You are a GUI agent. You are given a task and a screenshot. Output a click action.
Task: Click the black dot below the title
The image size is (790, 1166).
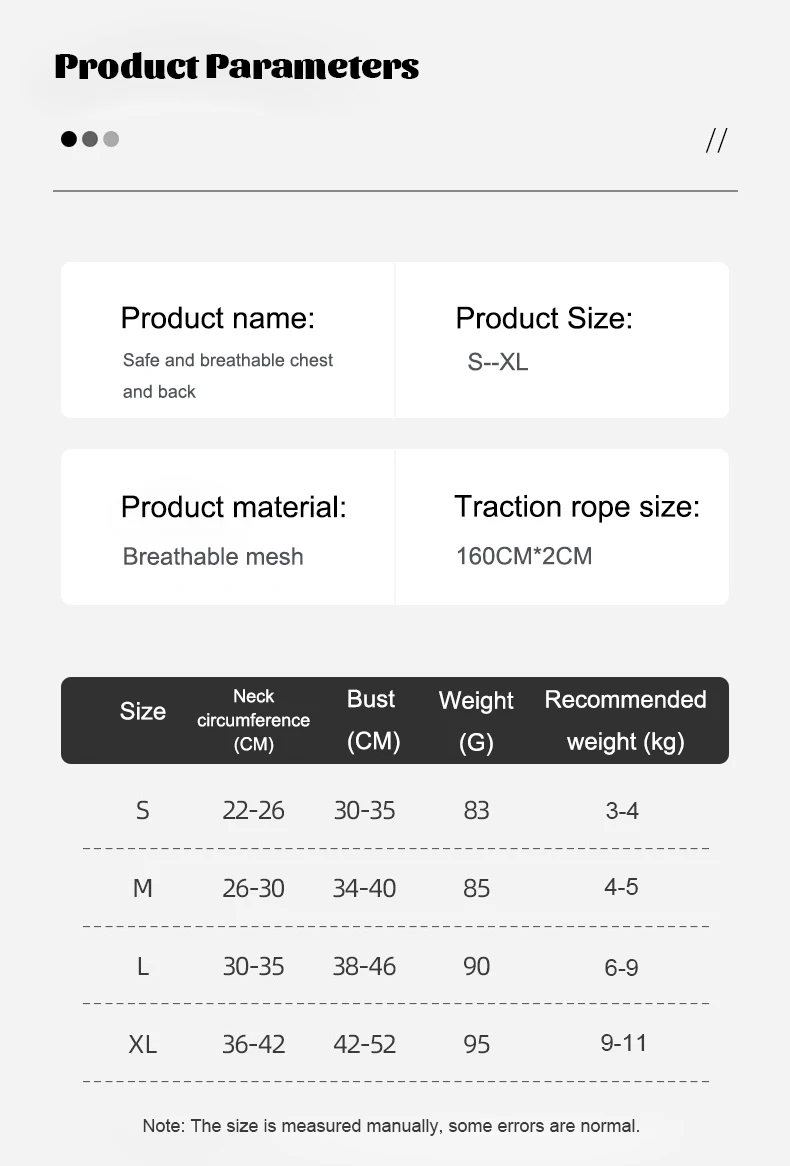[x=69, y=139]
